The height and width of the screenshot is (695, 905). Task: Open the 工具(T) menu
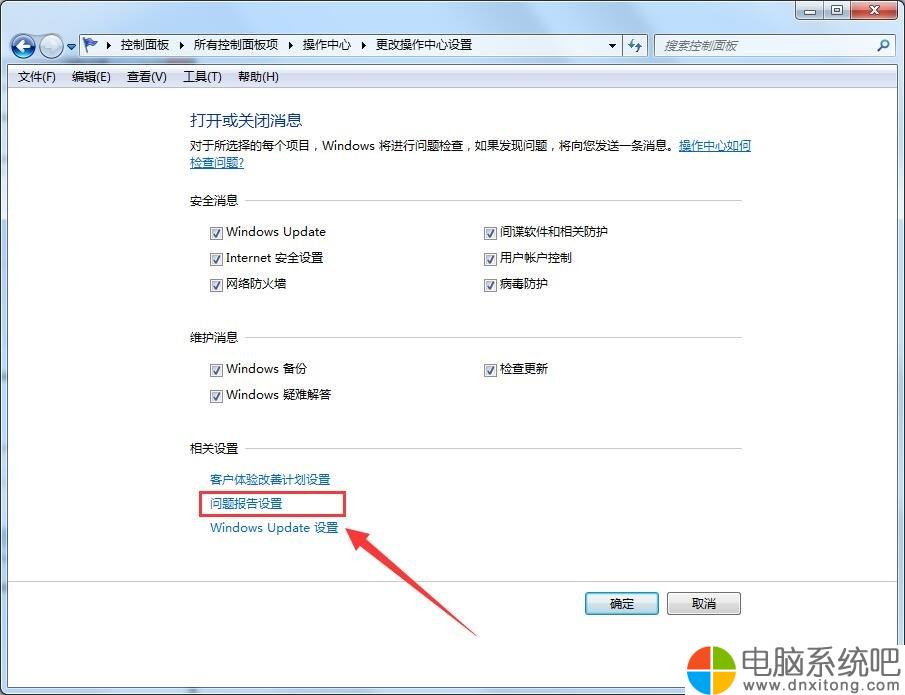202,77
